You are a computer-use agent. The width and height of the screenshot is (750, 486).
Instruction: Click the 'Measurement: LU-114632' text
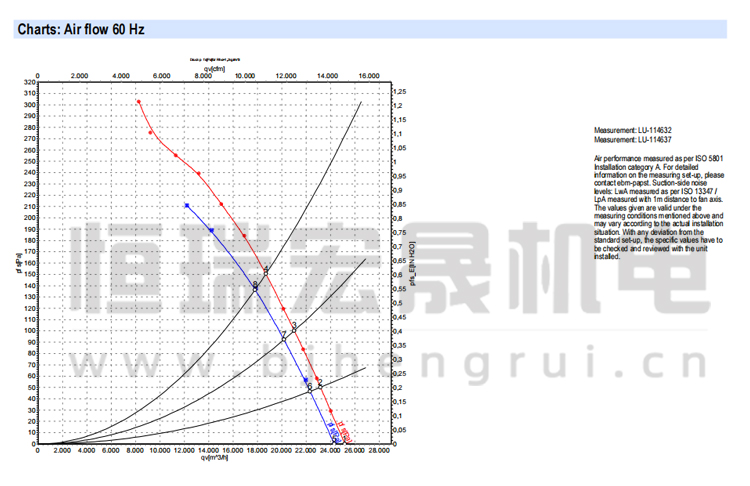point(632,131)
